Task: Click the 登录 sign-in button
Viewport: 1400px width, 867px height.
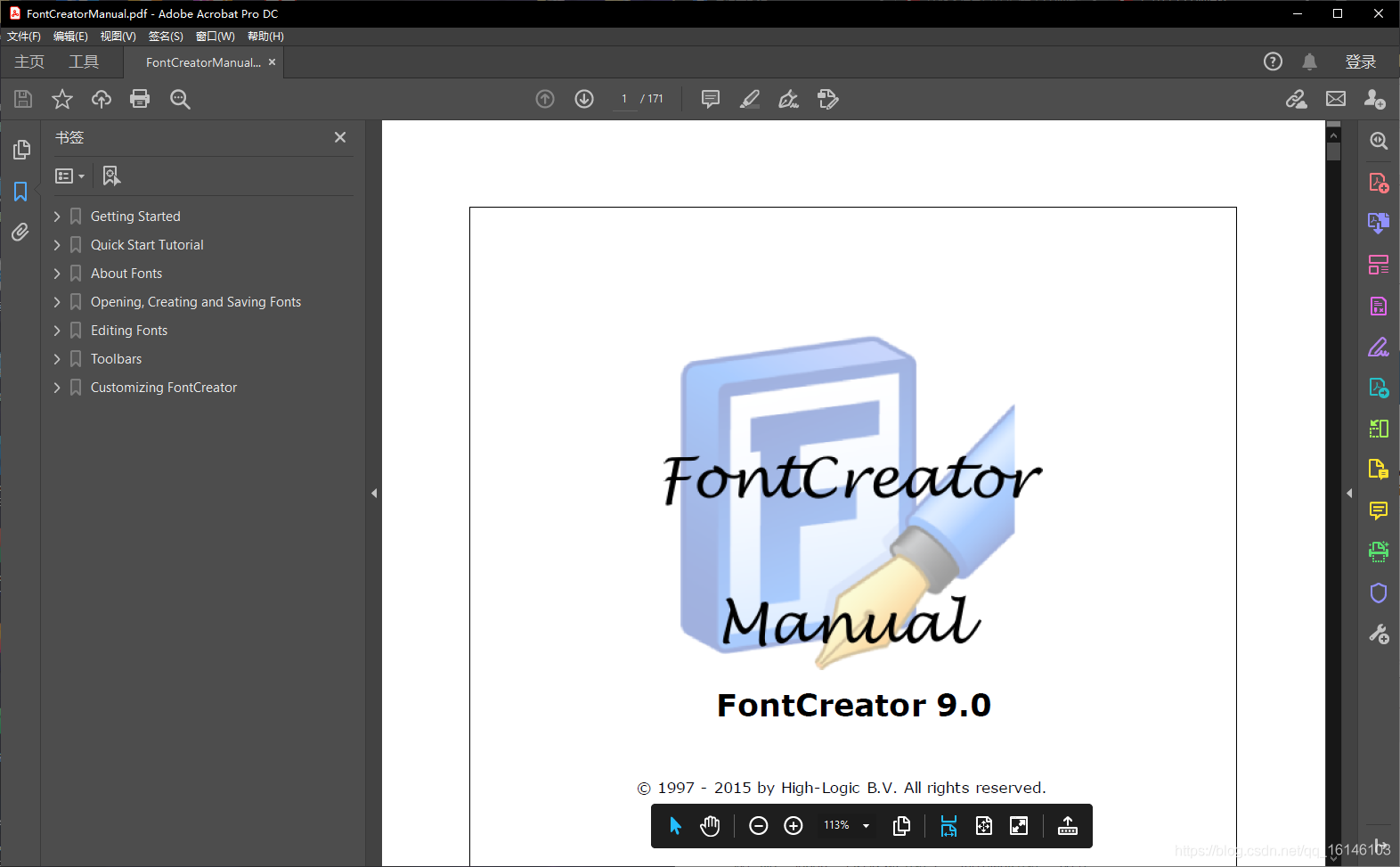Action: click(1361, 61)
